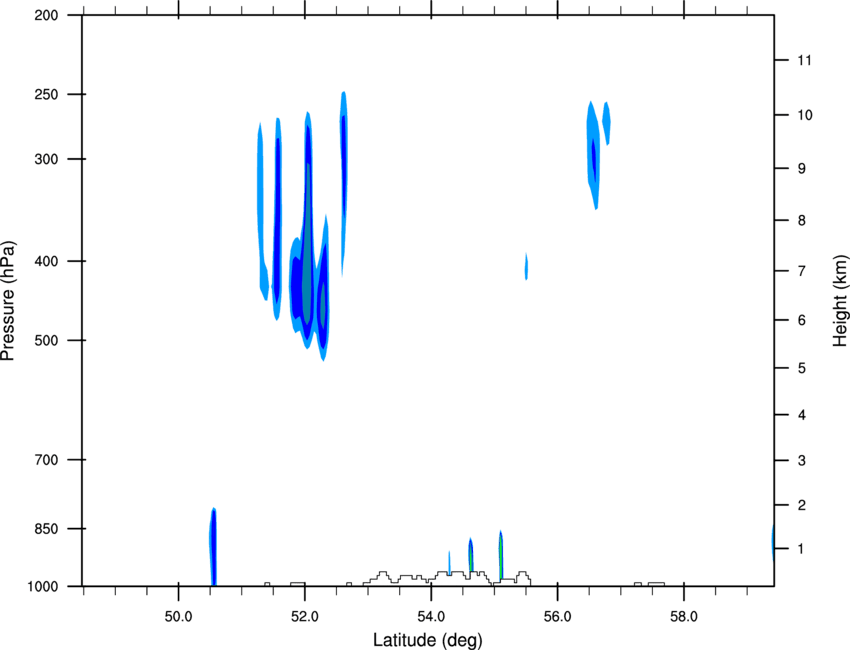
Task: Click the 200 pressure tick label
Action: [x=46, y=15]
